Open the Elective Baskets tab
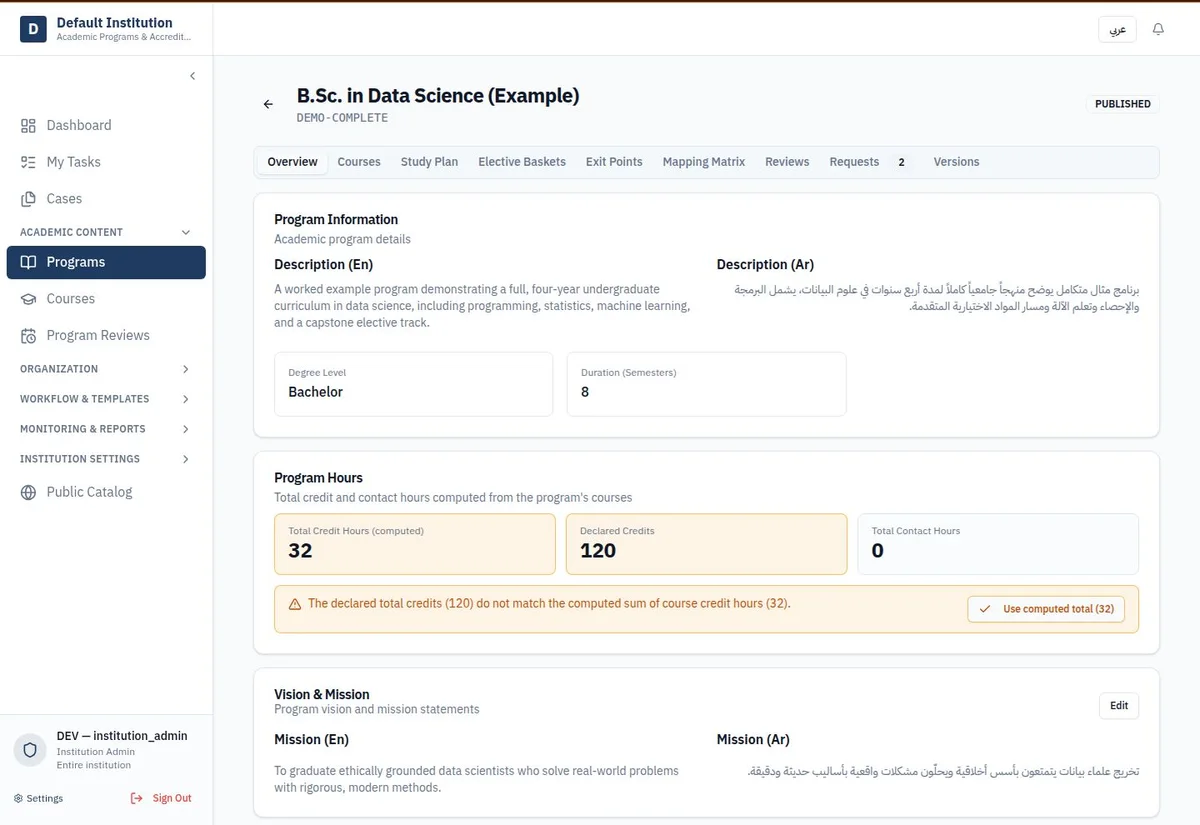 pos(522,162)
